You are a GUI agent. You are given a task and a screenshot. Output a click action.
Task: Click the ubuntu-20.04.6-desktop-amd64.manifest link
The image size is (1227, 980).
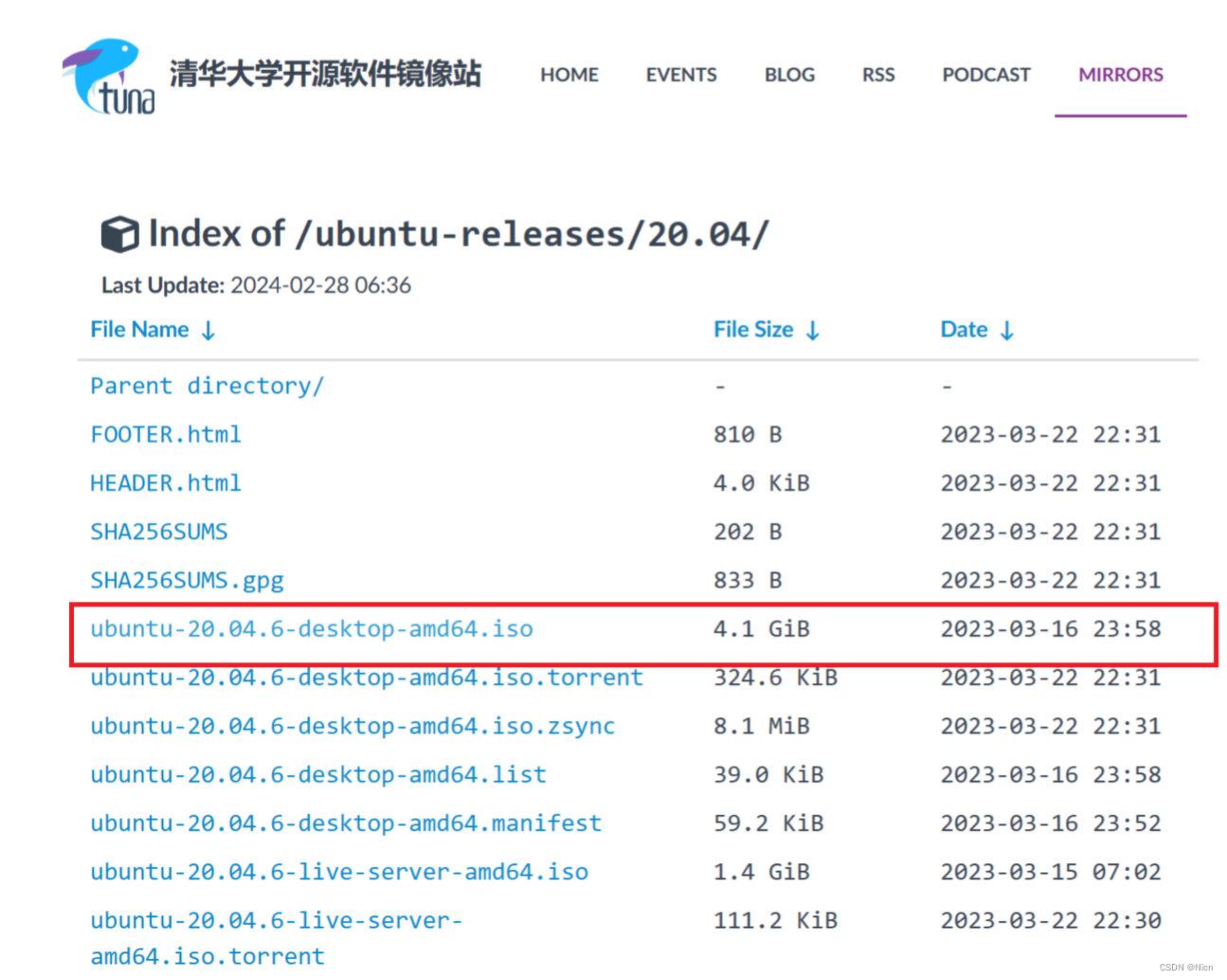tap(345, 823)
